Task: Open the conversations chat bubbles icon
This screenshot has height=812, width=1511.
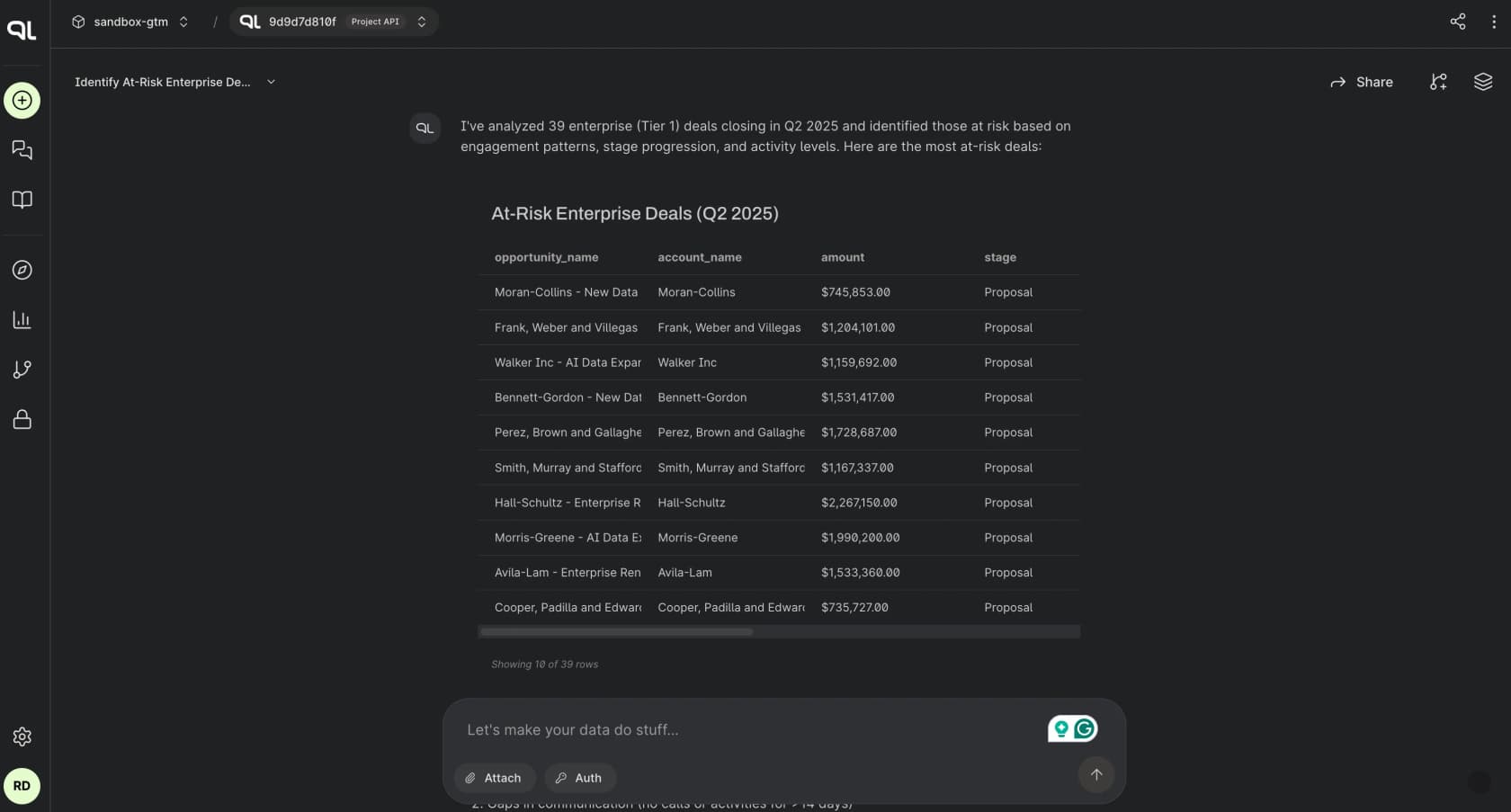Action: pyautogui.click(x=22, y=150)
